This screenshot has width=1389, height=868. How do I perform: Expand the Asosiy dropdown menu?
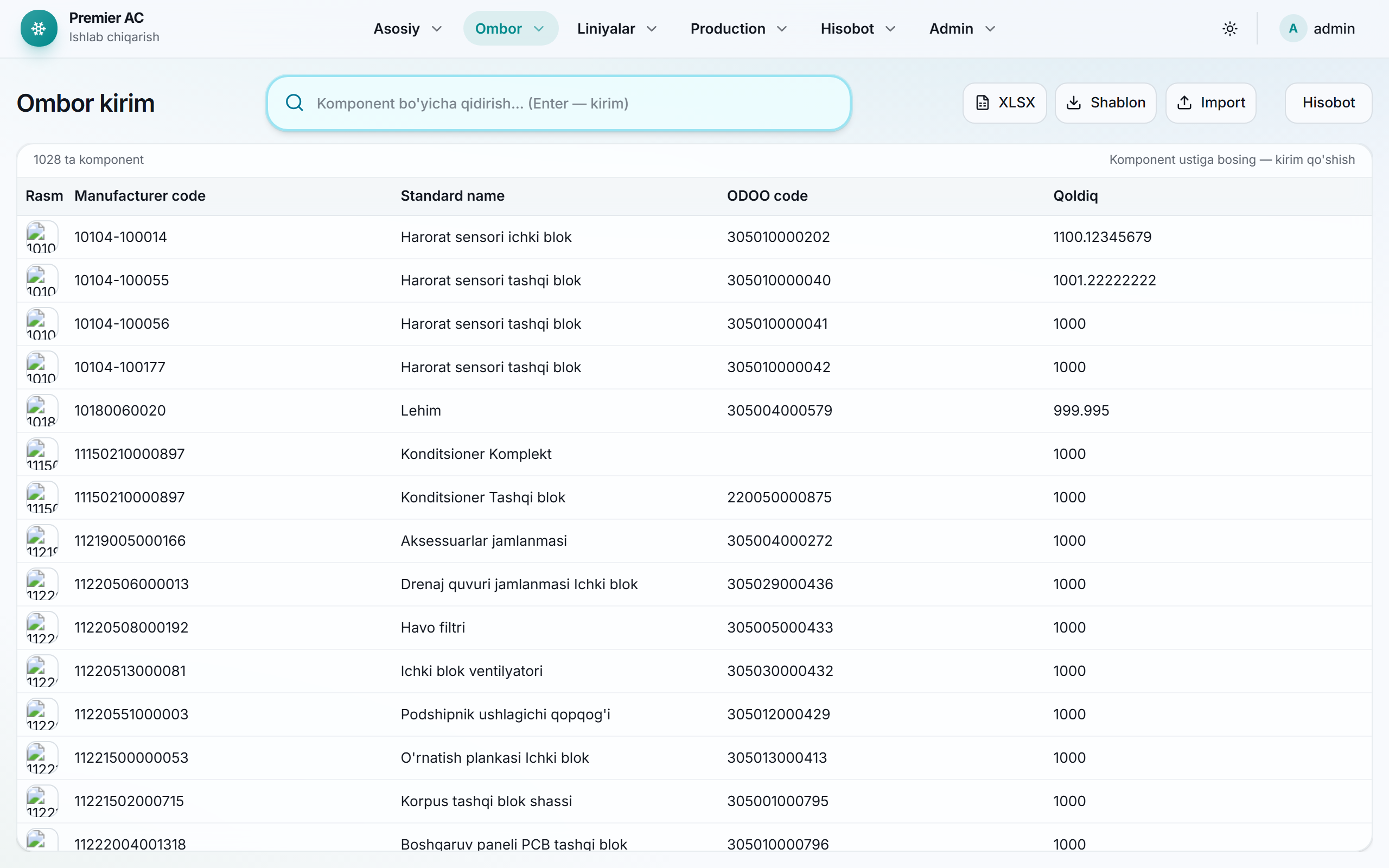[x=407, y=29]
